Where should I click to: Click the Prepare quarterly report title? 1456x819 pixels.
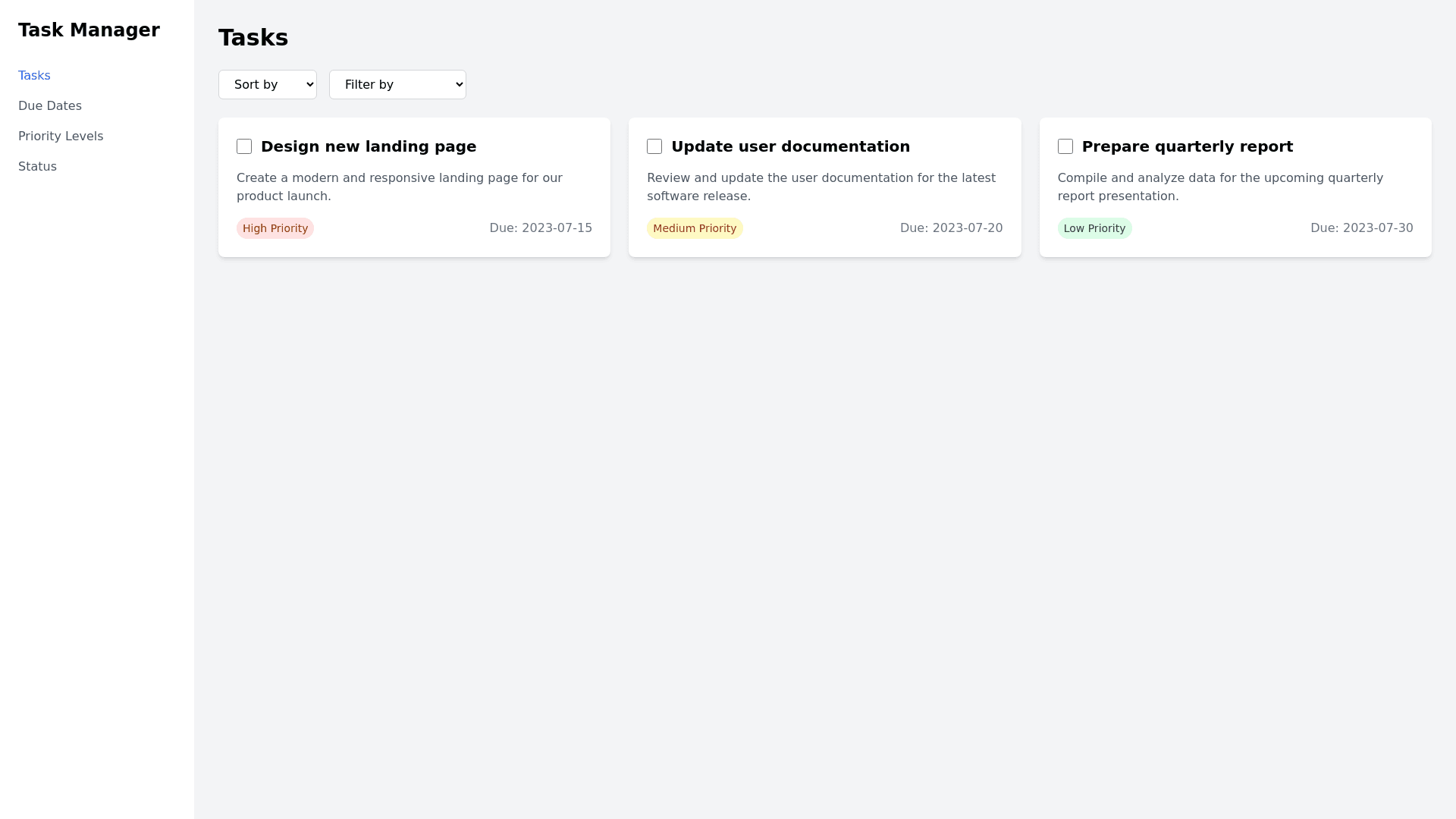pyautogui.click(x=1187, y=146)
